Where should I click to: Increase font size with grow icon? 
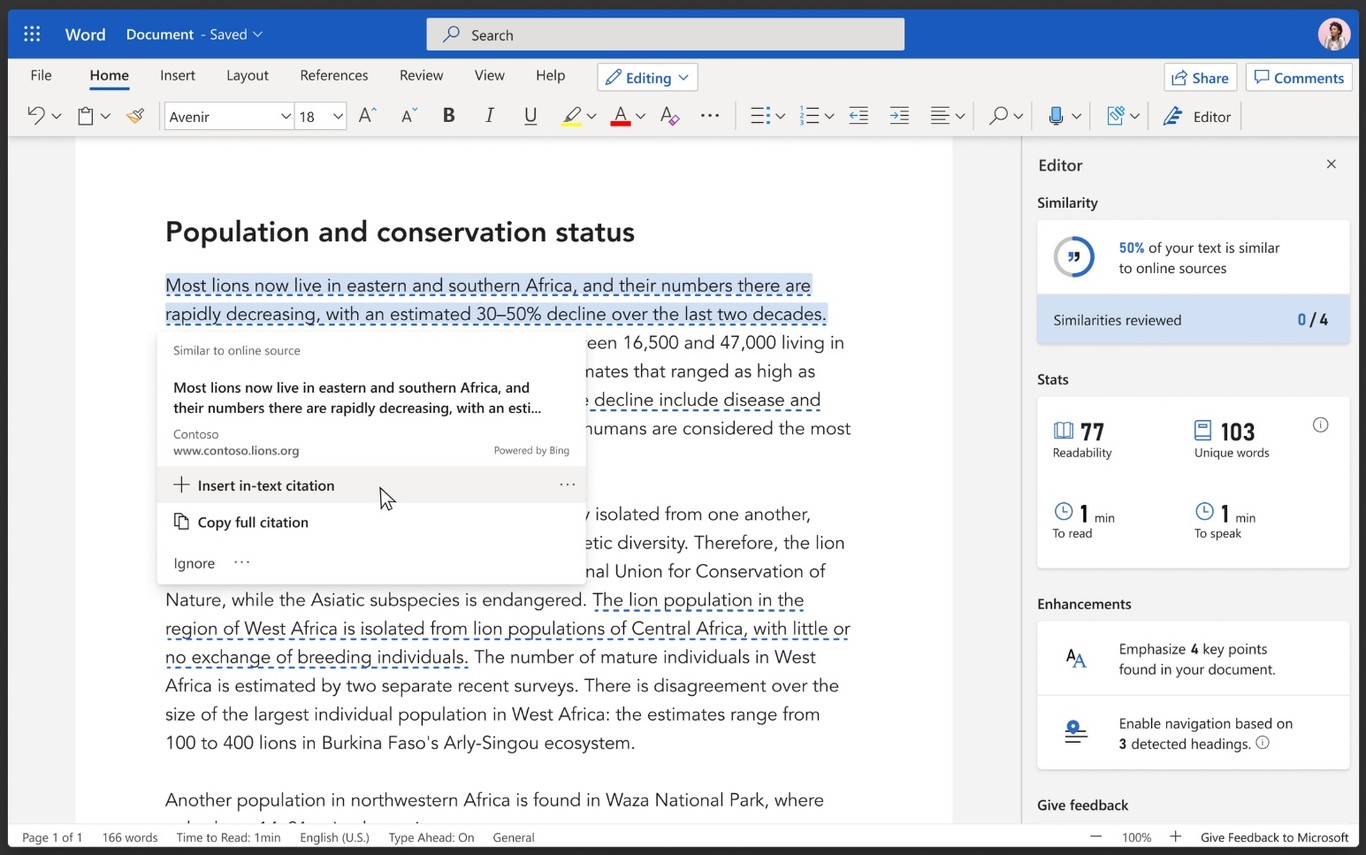pyautogui.click(x=367, y=116)
